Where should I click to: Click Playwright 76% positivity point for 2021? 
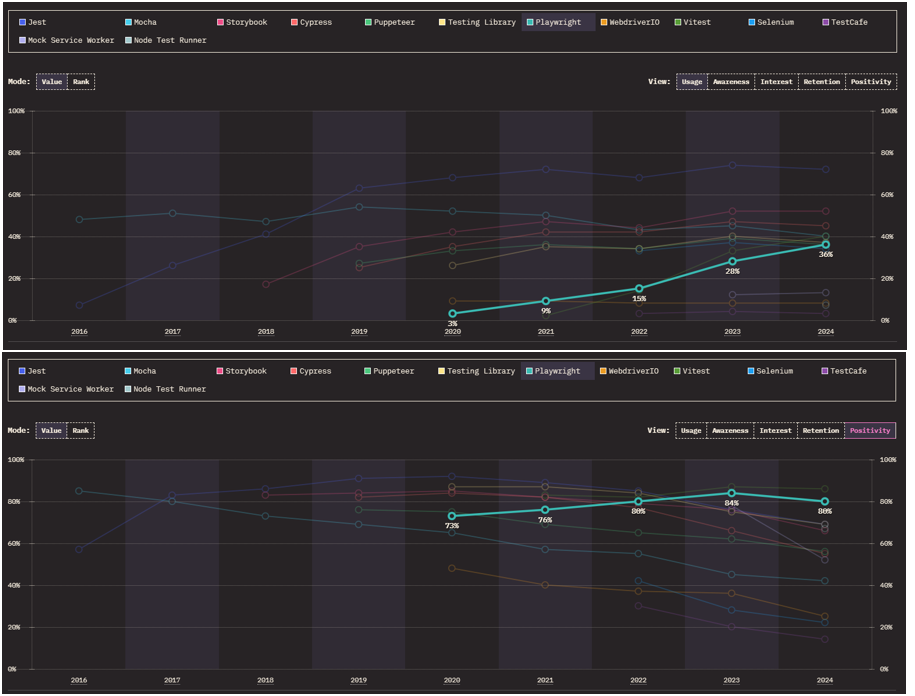pyautogui.click(x=546, y=510)
